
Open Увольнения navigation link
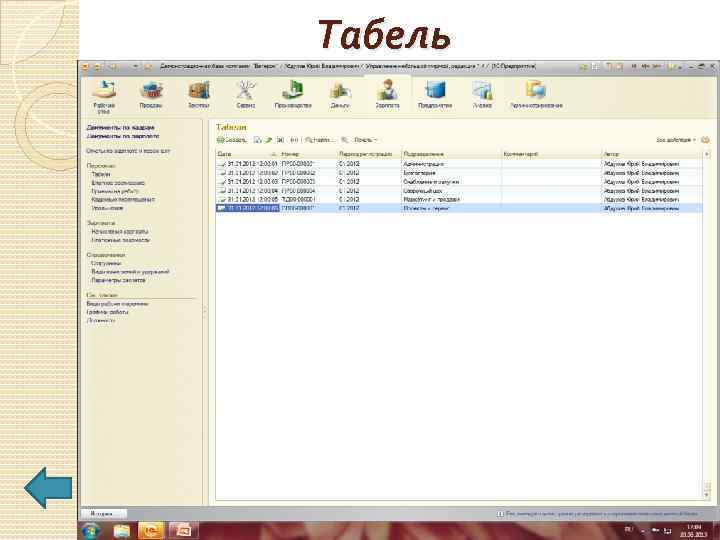[107, 208]
